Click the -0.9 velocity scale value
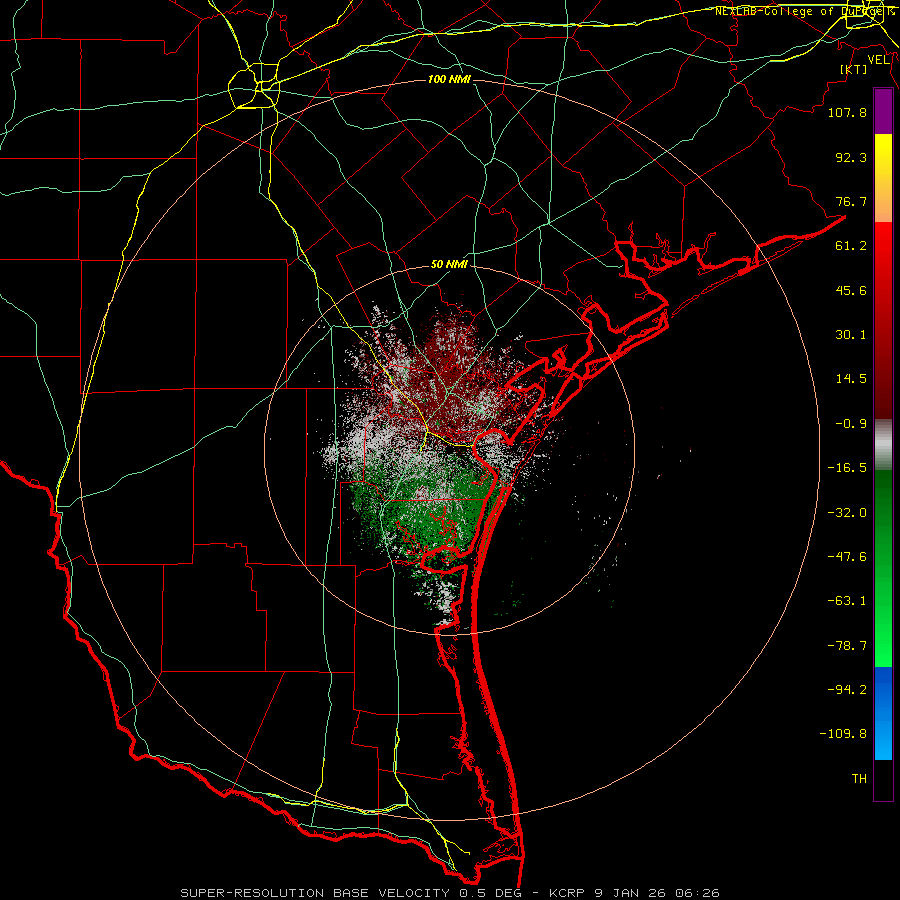This screenshot has height=900, width=900. click(x=851, y=424)
